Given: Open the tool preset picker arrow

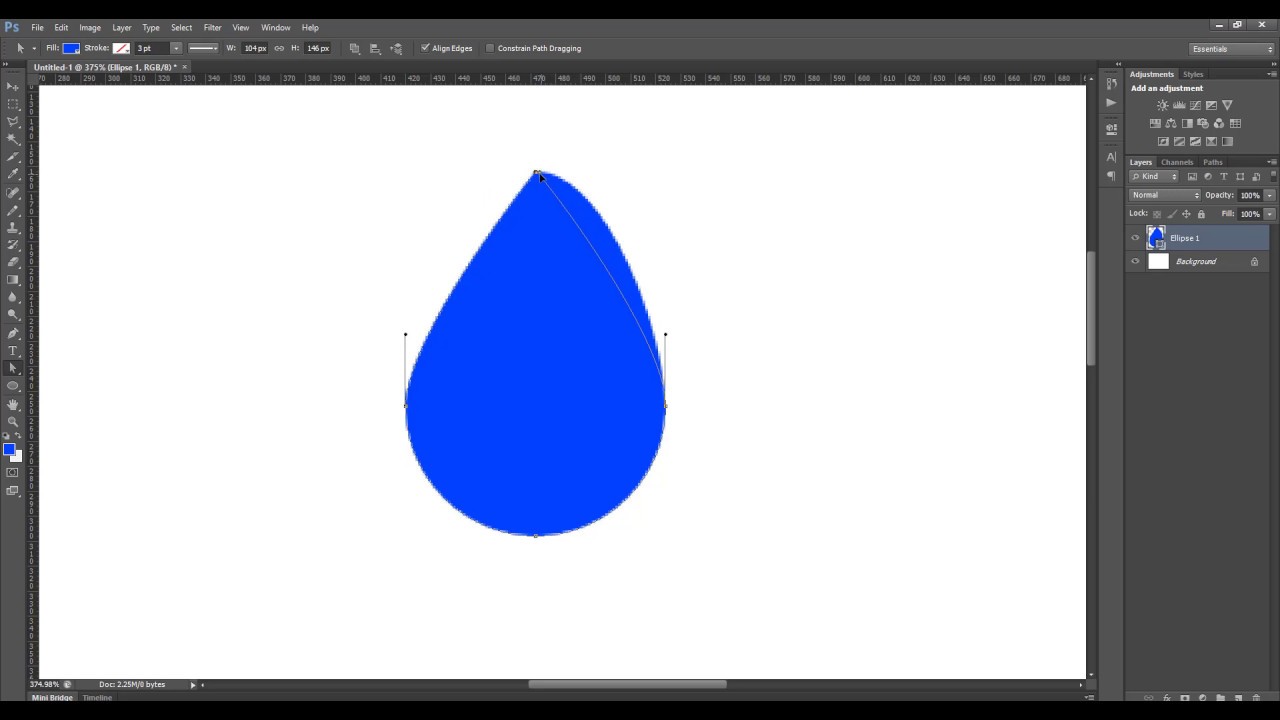Looking at the screenshot, I should click(34, 48).
